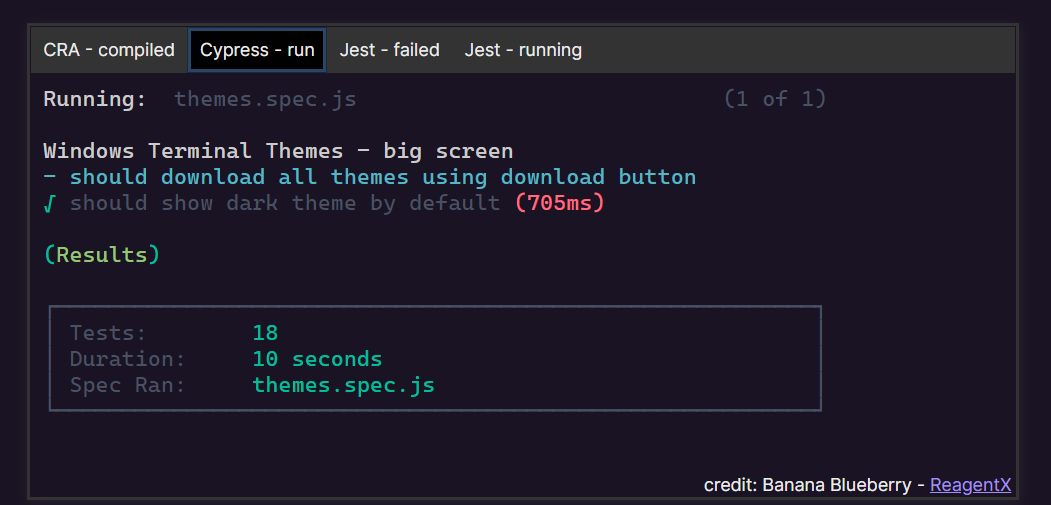Click the '(1 of 1)' counter

[x=775, y=99]
